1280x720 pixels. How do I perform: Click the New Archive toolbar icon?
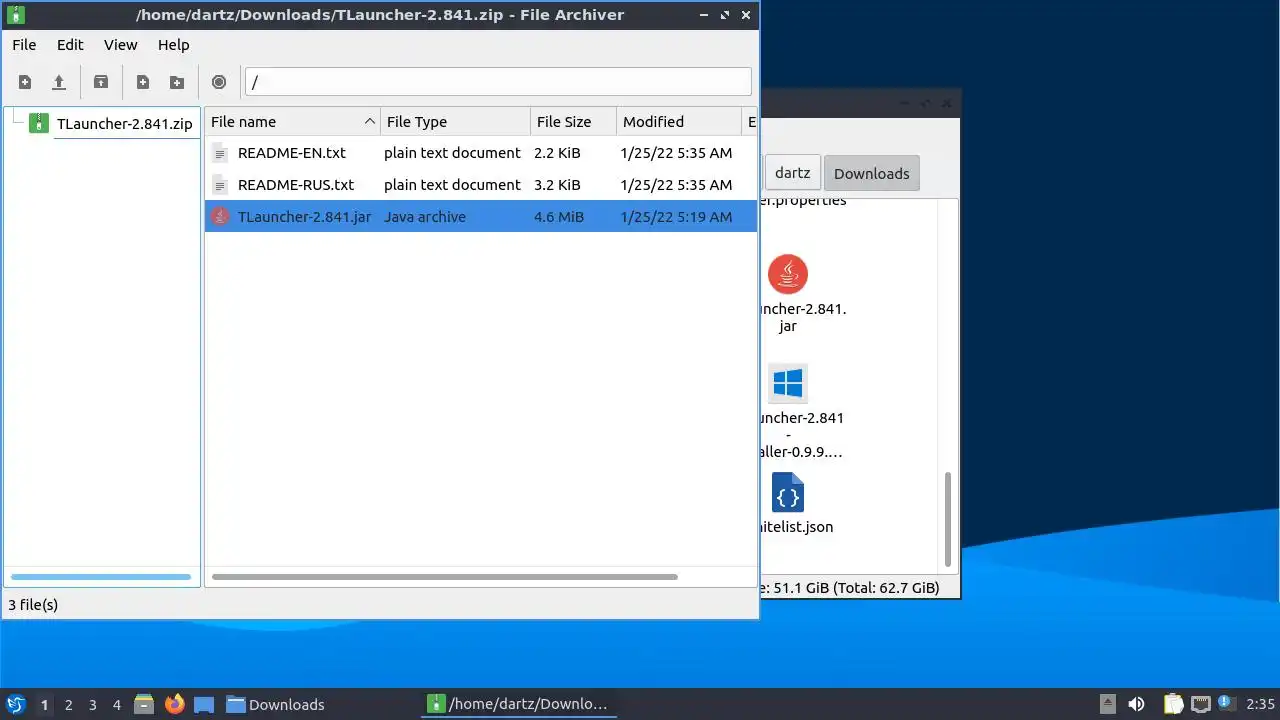pos(25,82)
